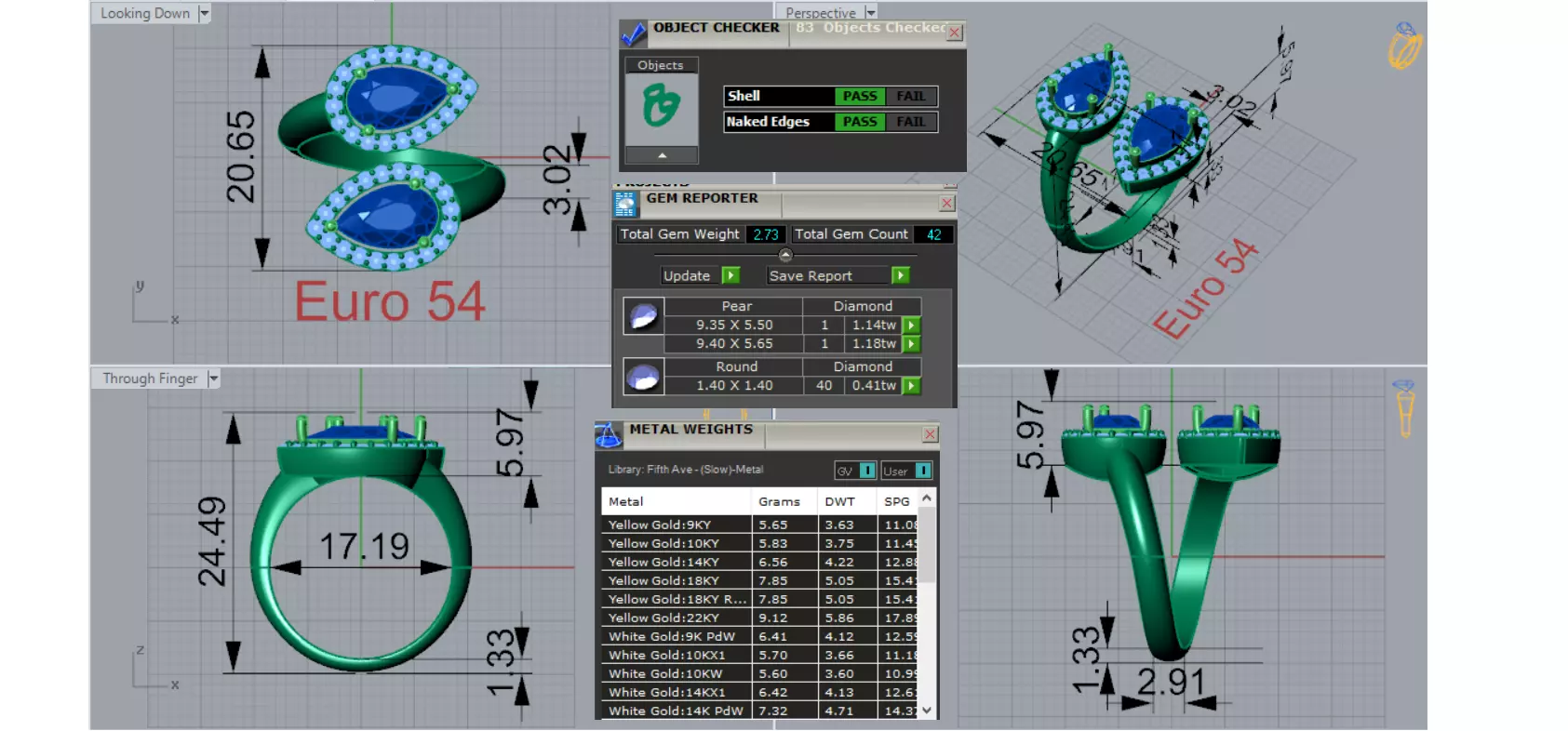Click the pear gem shape icon
1568x731 pixels.
click(x=643, y=316)
